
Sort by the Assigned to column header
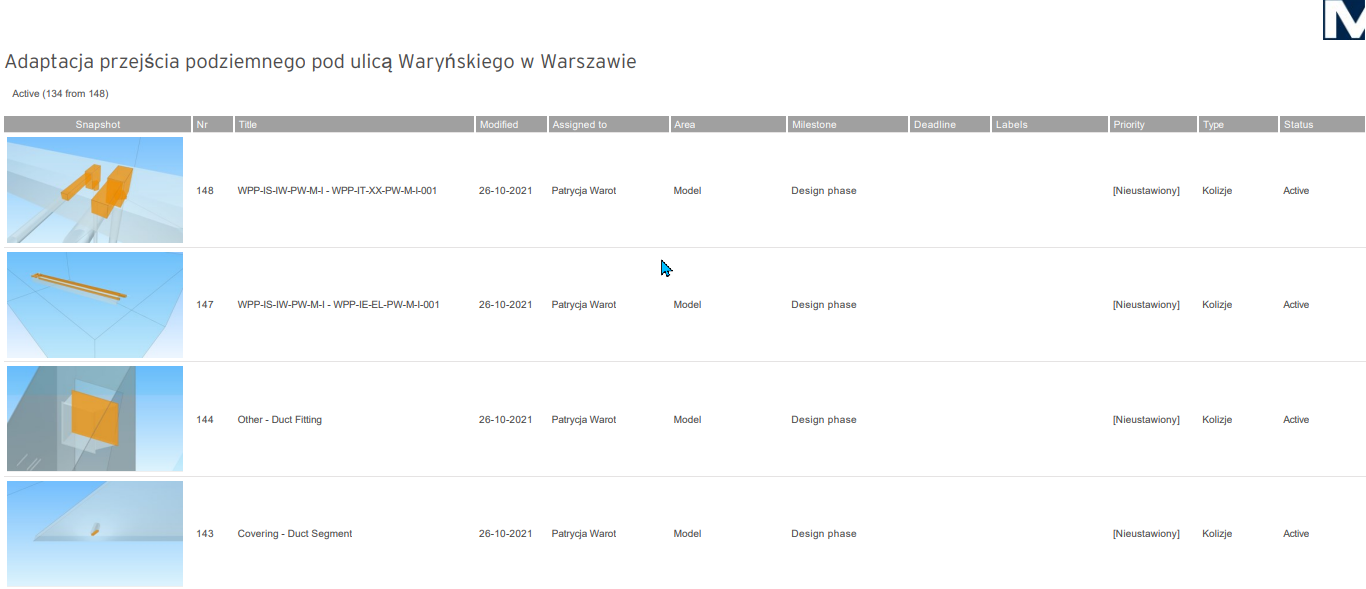609,125
